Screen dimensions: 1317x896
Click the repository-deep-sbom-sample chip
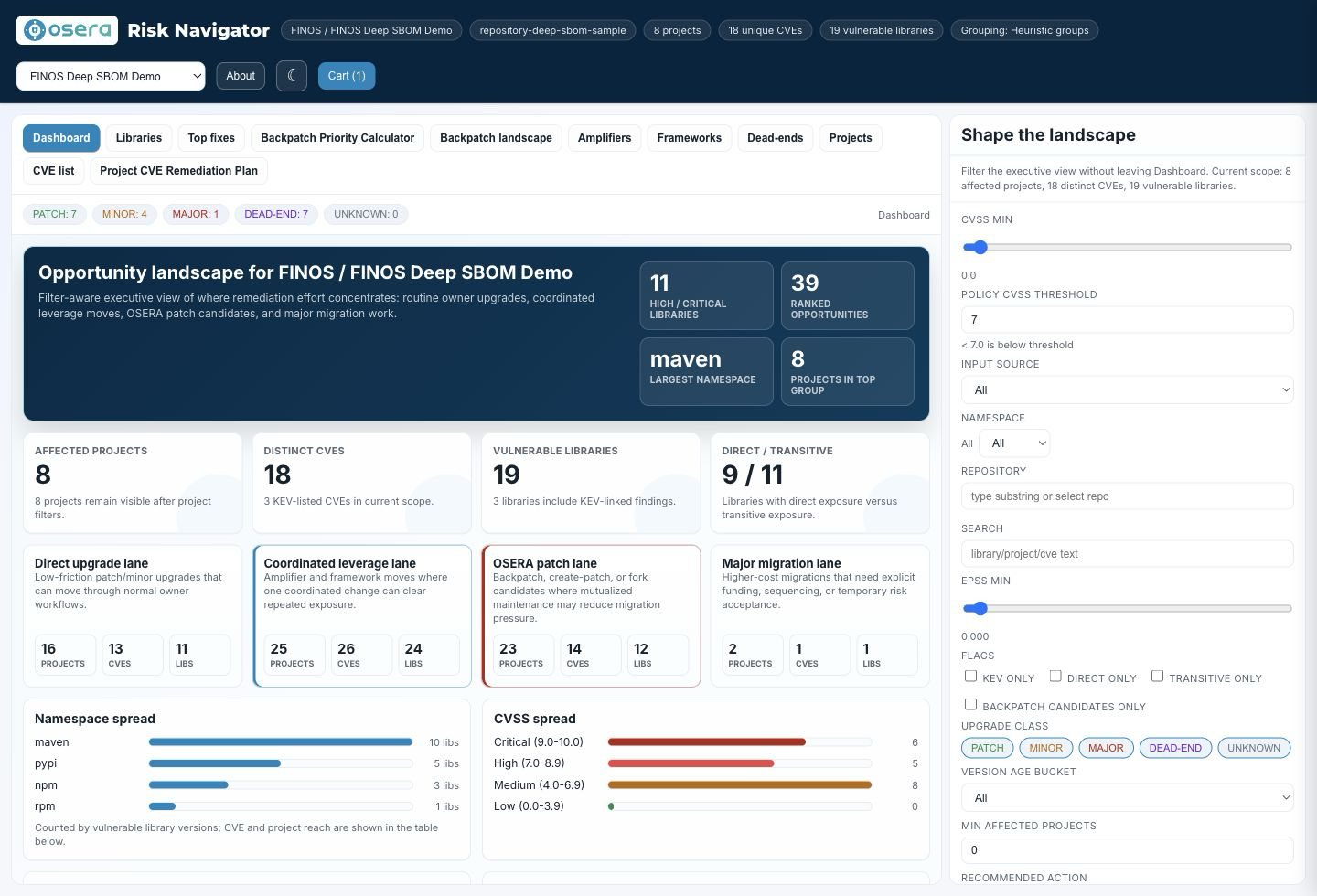552,30
